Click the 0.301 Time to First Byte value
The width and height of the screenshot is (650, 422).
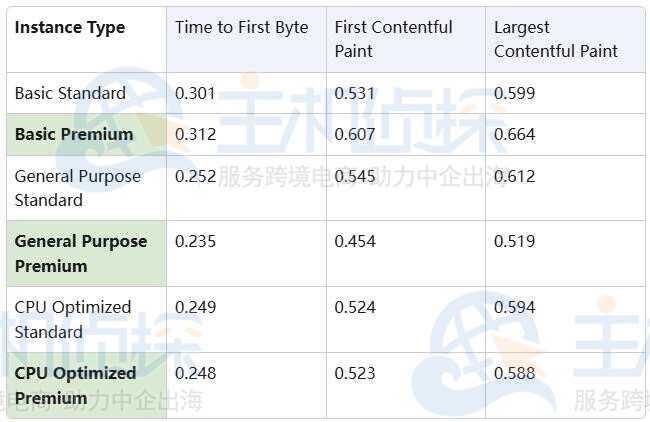tap(195, 93)
